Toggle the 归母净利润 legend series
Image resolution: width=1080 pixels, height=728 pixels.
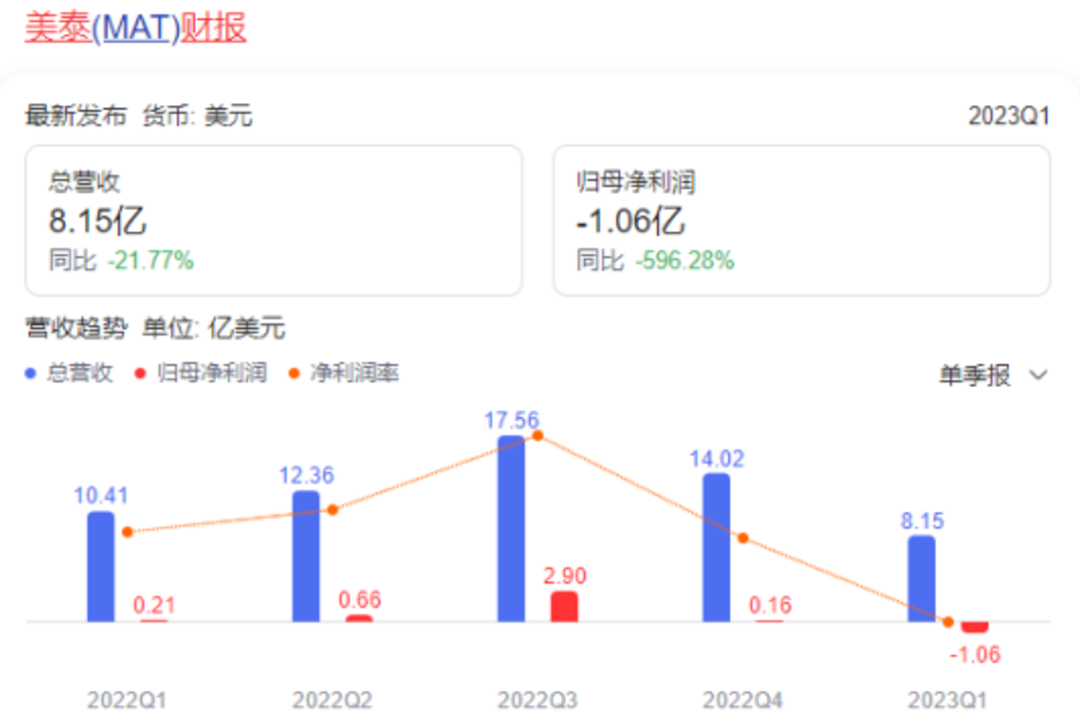click(200, 373)
